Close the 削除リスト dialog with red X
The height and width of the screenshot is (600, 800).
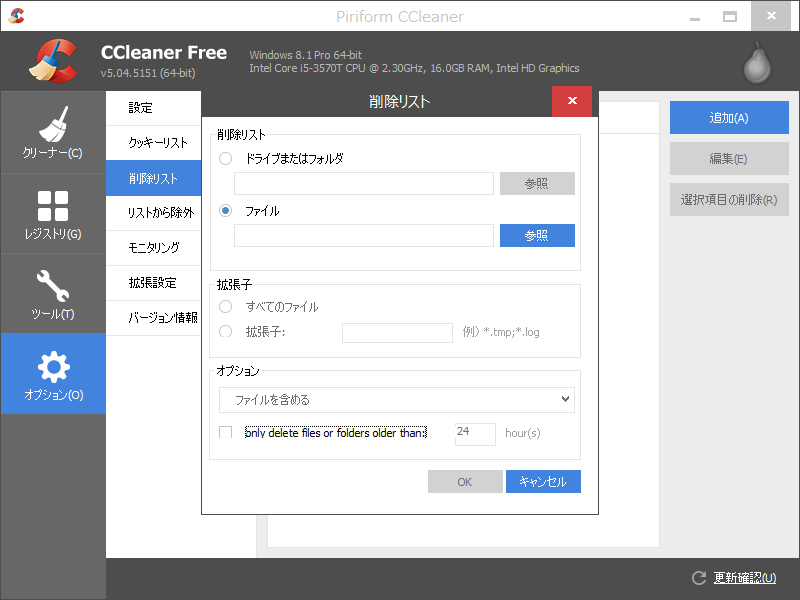point(572,101)
